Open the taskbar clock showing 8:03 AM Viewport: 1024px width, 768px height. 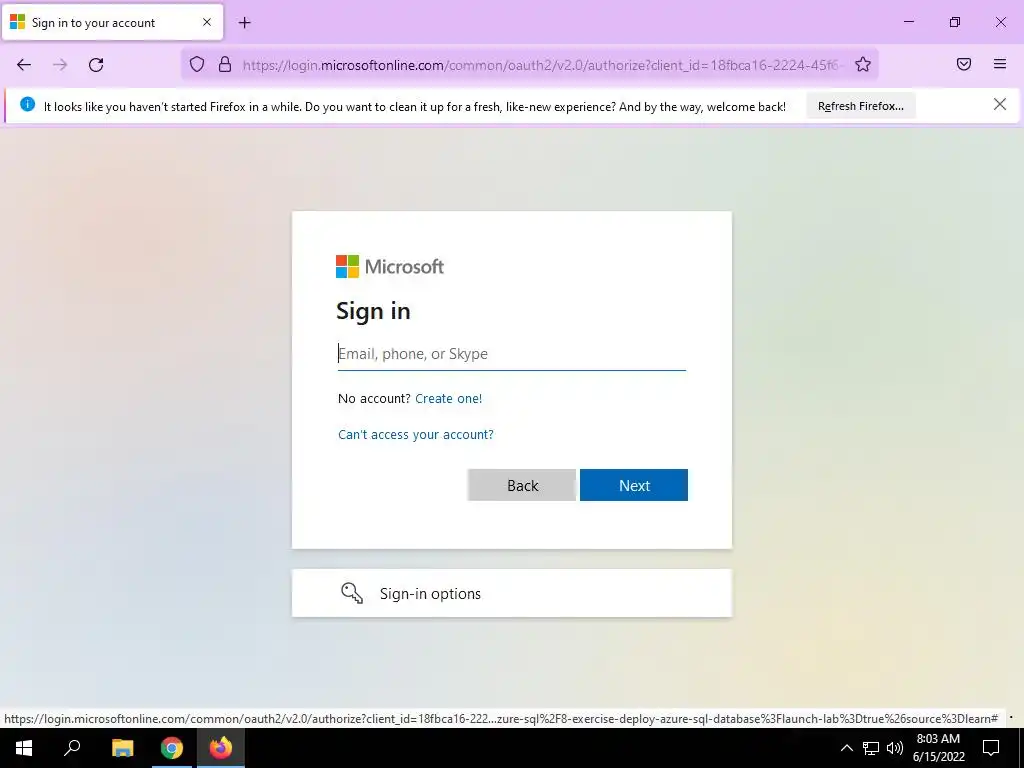pyautogui.click(x=938, y=748)
